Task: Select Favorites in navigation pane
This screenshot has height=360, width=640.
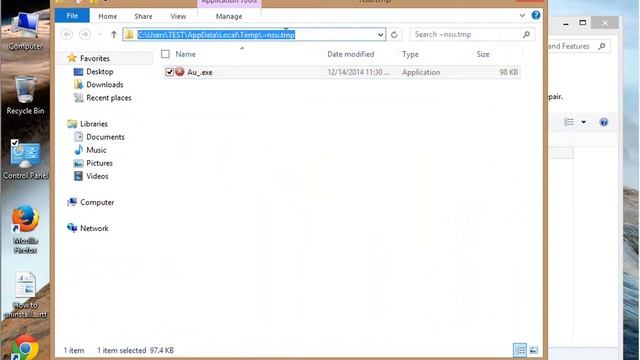Action: click(x=95, y=58)
